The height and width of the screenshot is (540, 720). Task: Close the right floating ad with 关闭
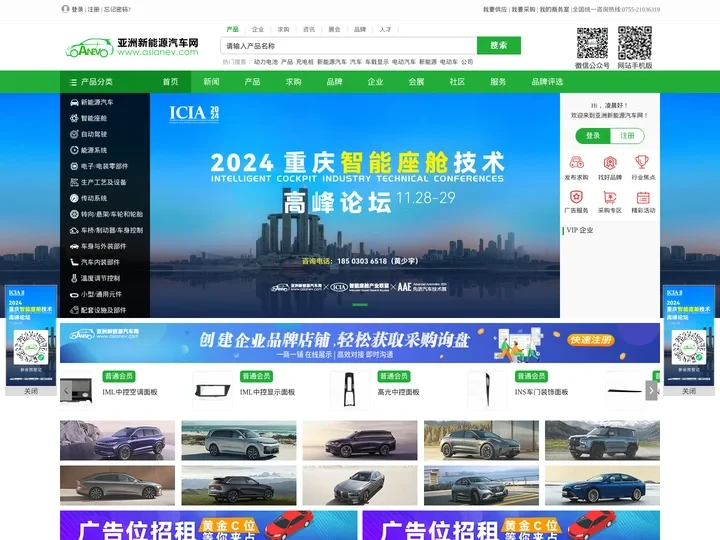tap(689, 391)
